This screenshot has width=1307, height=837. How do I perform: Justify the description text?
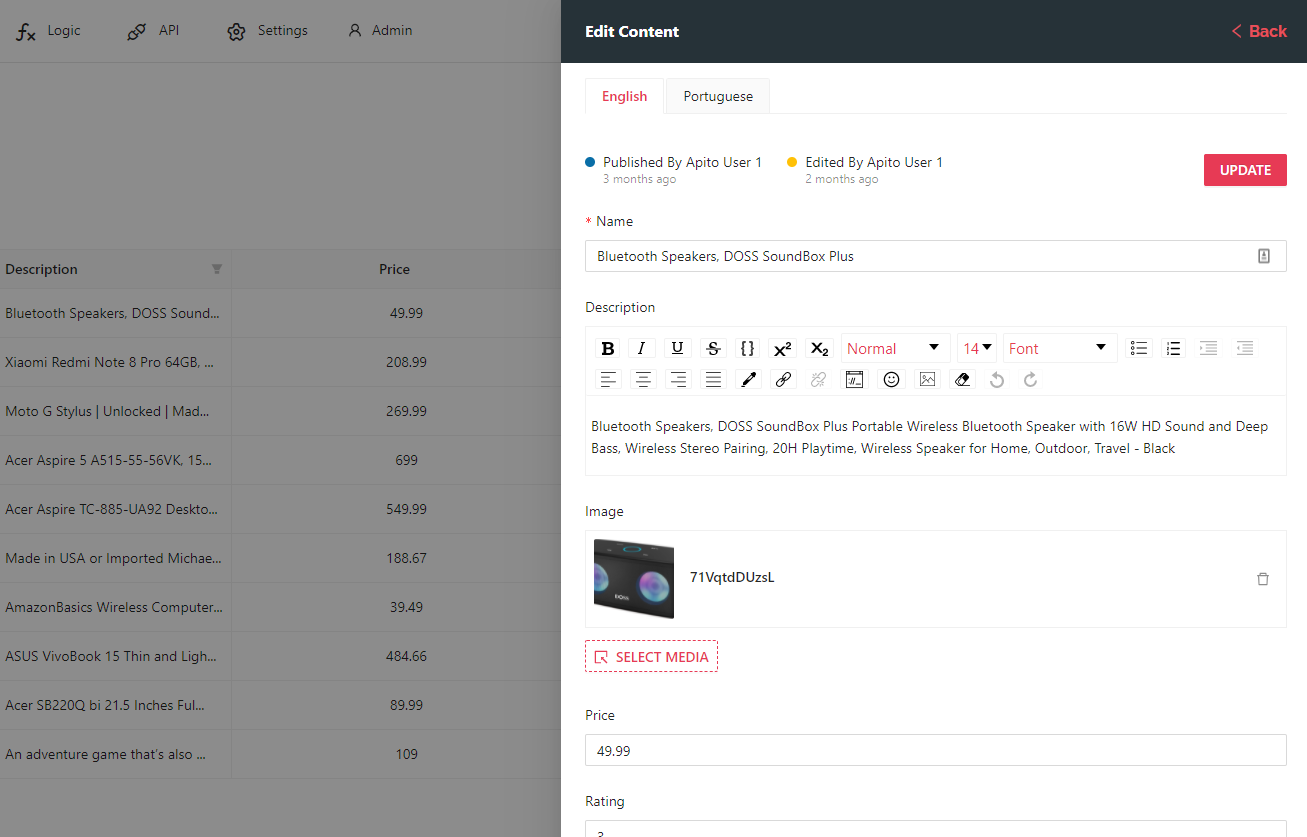(x=713, y=379)
